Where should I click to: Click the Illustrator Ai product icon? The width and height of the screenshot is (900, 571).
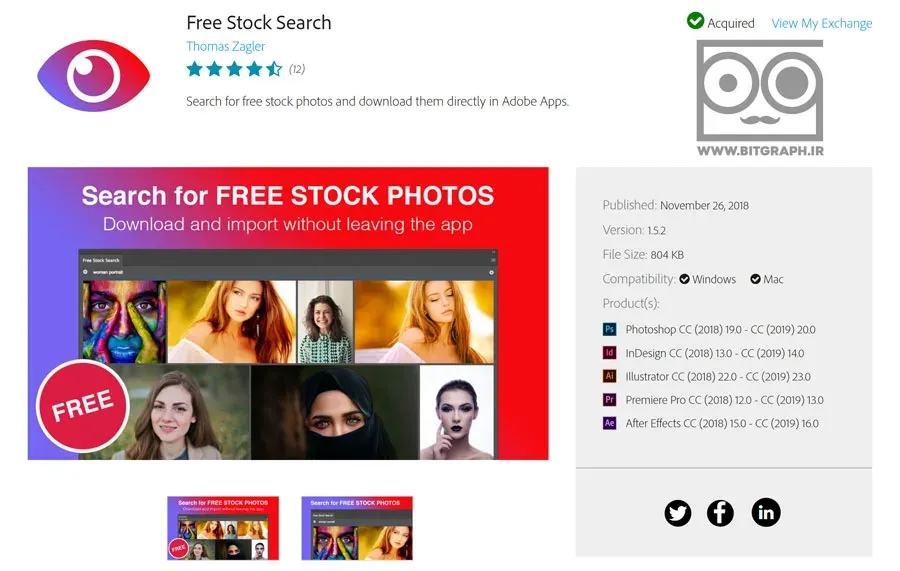(x=610, y=376)
